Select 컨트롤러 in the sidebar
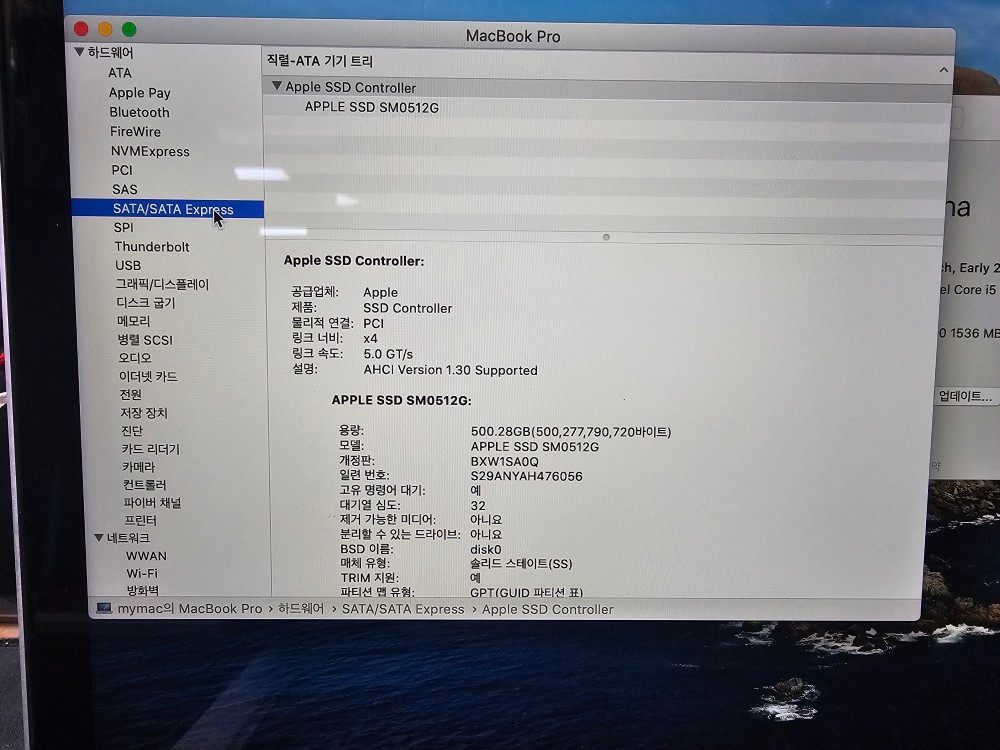 [144, 485]
